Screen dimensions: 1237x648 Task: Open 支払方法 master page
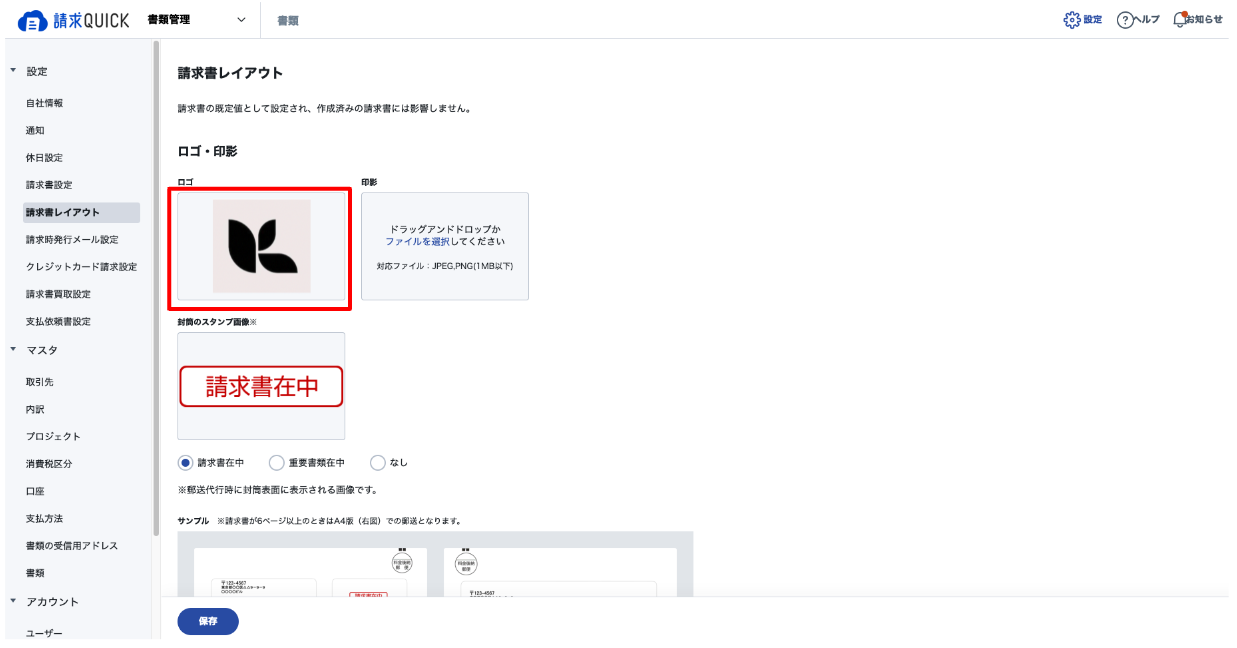[x=44, y=518]
